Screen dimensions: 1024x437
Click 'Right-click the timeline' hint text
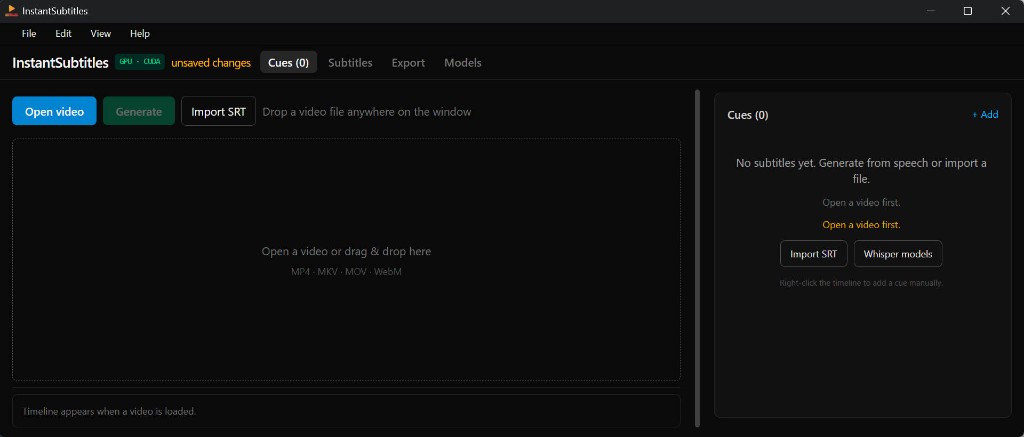(x=861, y=283)
